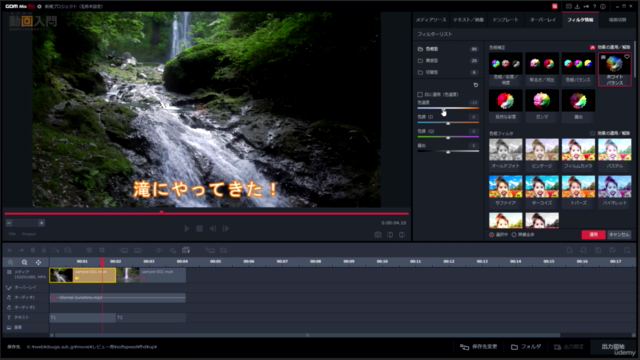The image size is (640, 360).
Task: Step back one frame in preview
Action: click(213, 229)
